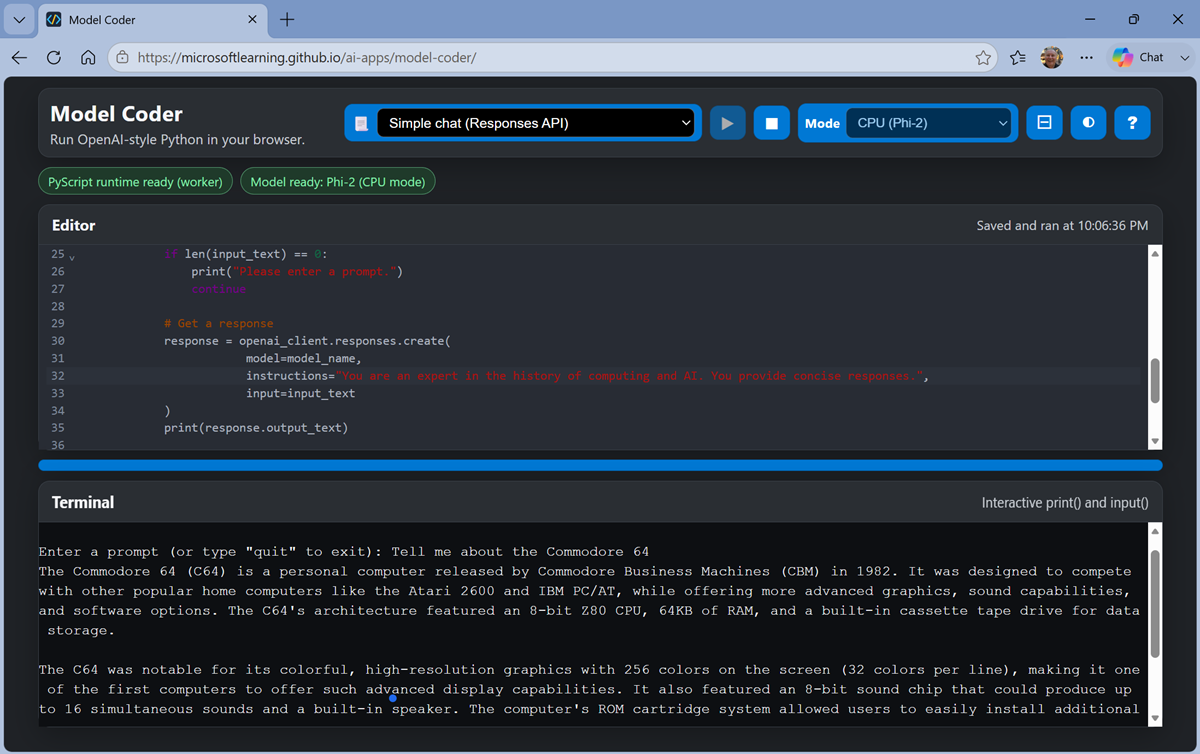This screenshot has height=754, width=1200.
Task: Click the editor scrollbar up arrow
Action: click(x=1155, y=253)
